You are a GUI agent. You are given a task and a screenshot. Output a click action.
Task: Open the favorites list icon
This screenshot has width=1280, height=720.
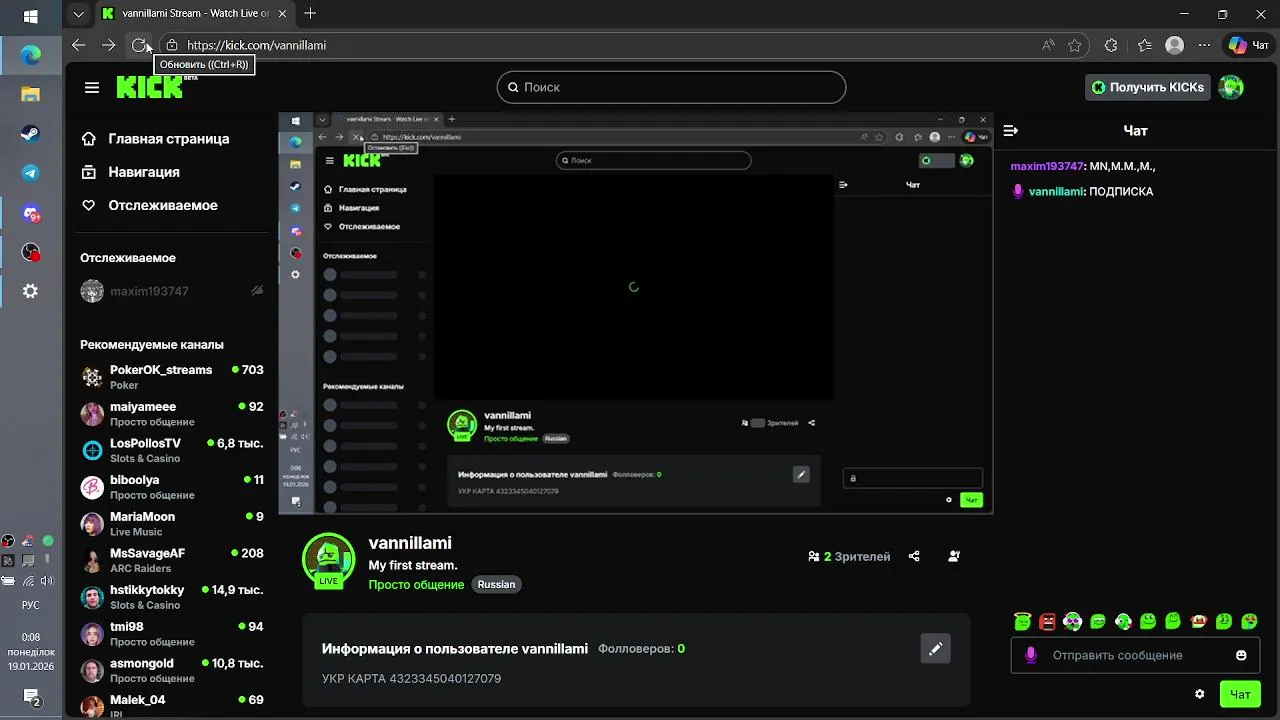pyautogui.click(x=1145, y=45)
